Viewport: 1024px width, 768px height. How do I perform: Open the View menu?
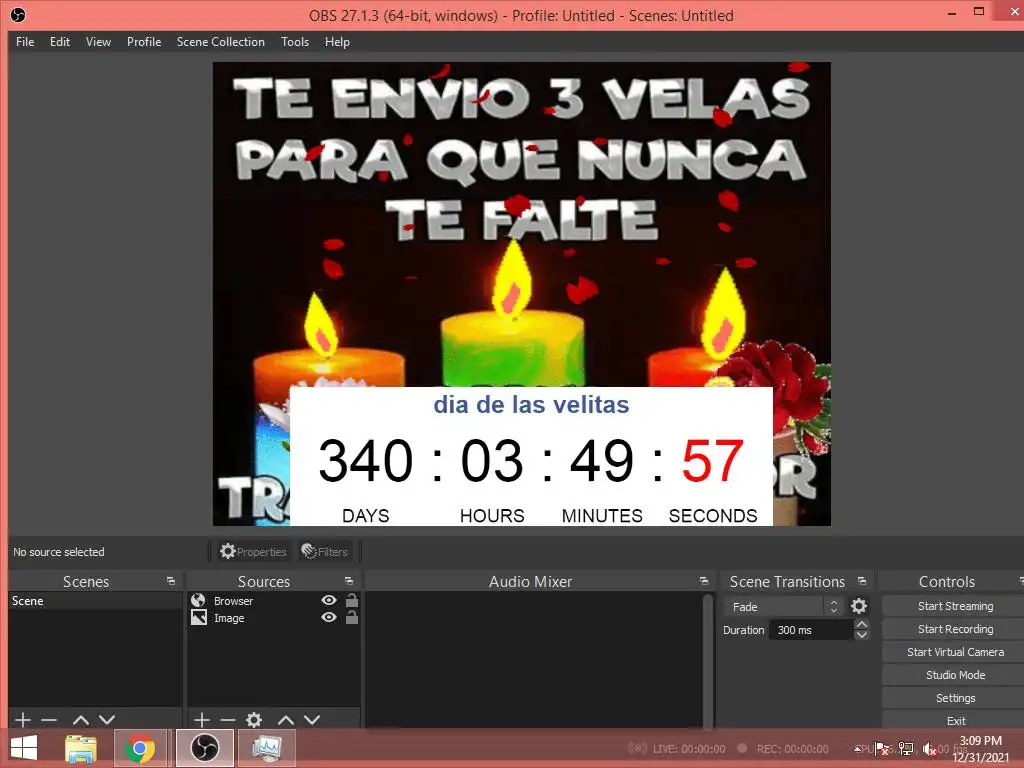click(x=98, y=42)
